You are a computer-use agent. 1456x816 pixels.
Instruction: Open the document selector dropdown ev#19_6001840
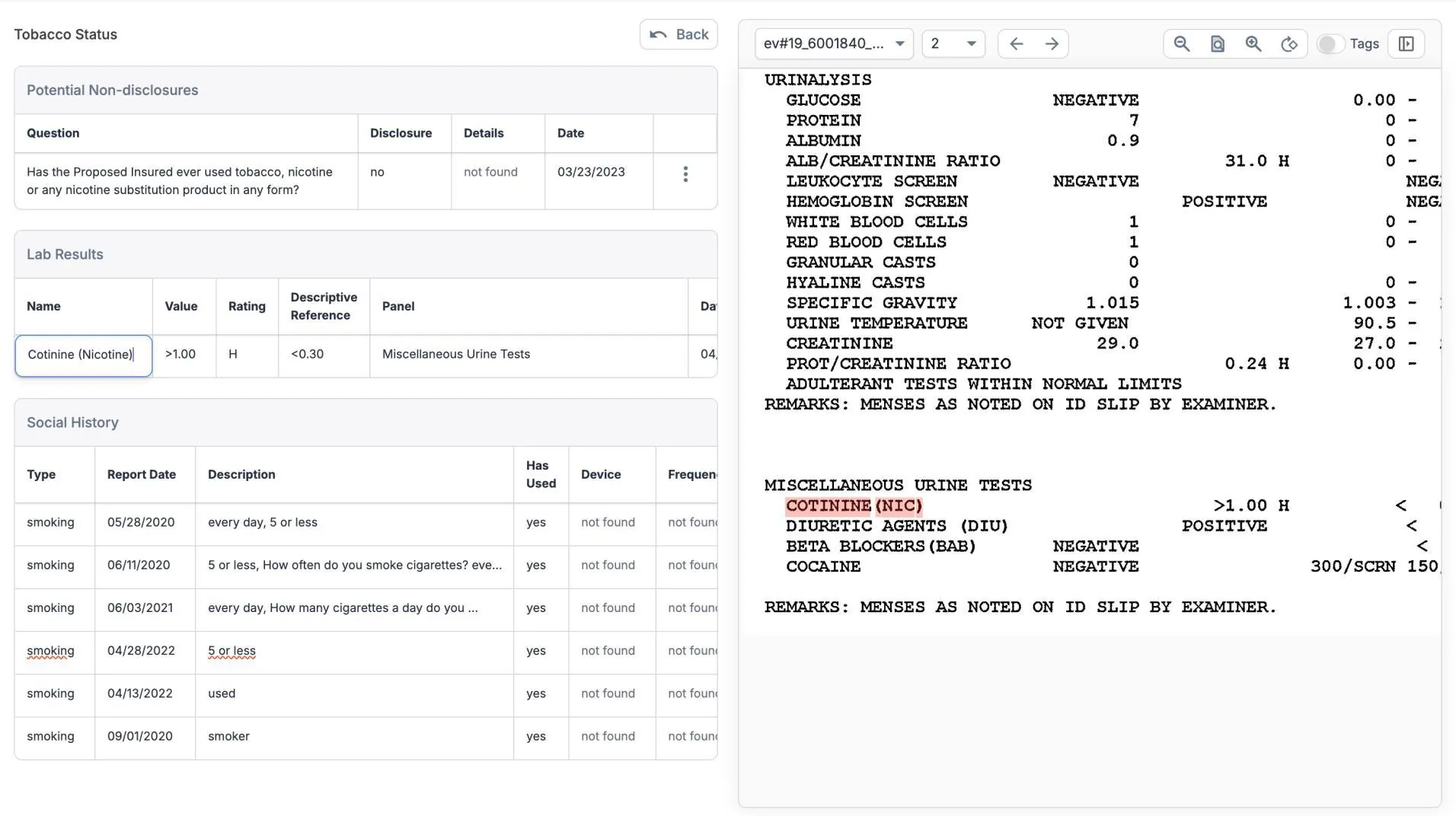[x=834, y=43]
